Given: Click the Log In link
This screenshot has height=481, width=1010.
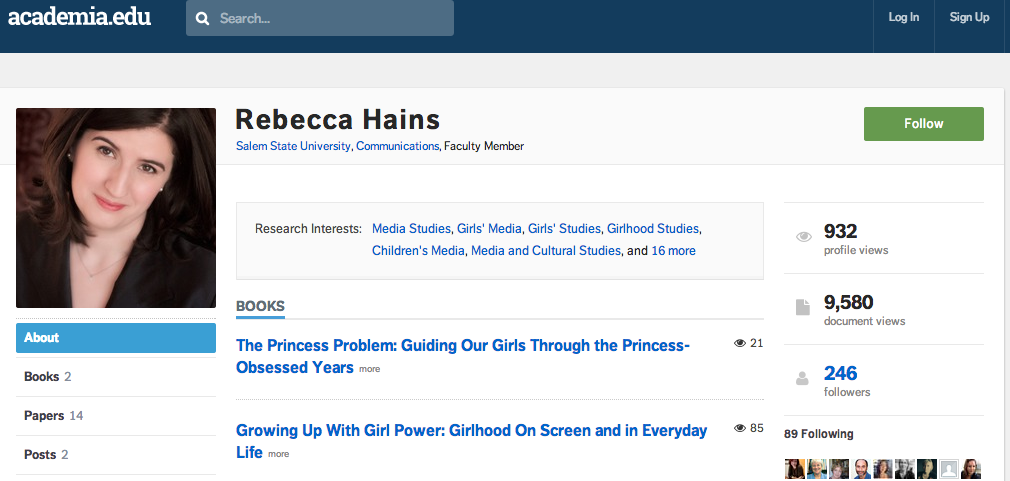Looking at the screenshot, I should (x=903, y=17).
